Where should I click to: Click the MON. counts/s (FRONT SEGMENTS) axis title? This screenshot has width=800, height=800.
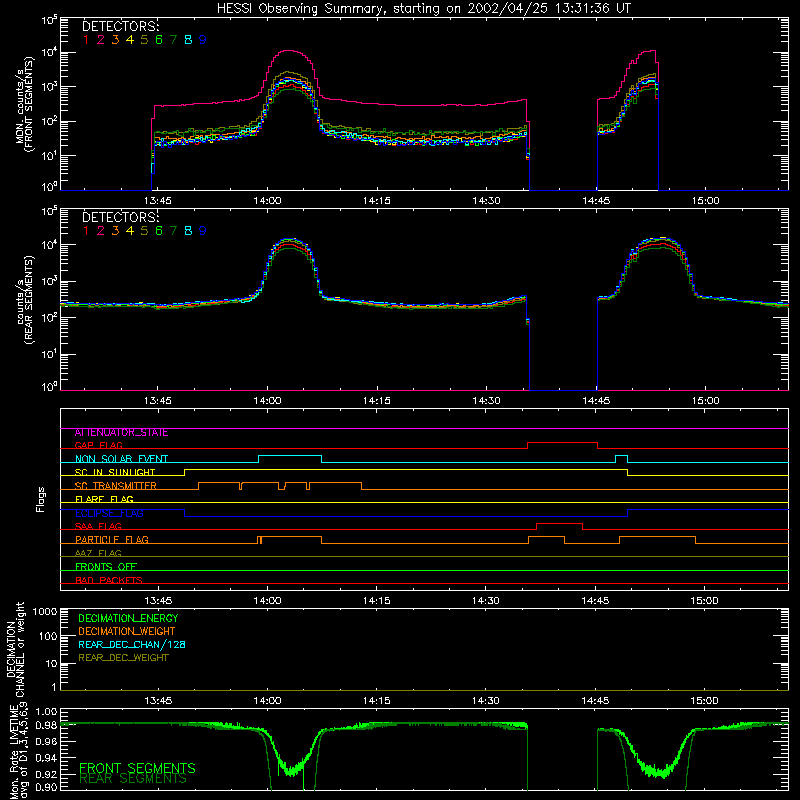pyautogui.click(x=24, y=105)
